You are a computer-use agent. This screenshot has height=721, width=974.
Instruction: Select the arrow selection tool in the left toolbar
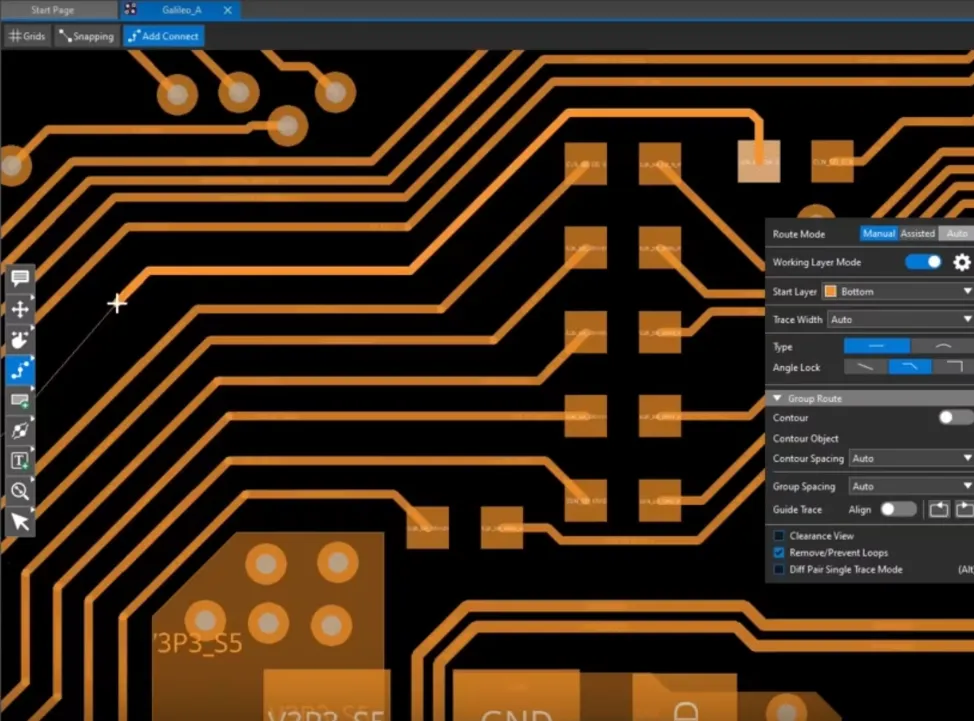(20, 522)
